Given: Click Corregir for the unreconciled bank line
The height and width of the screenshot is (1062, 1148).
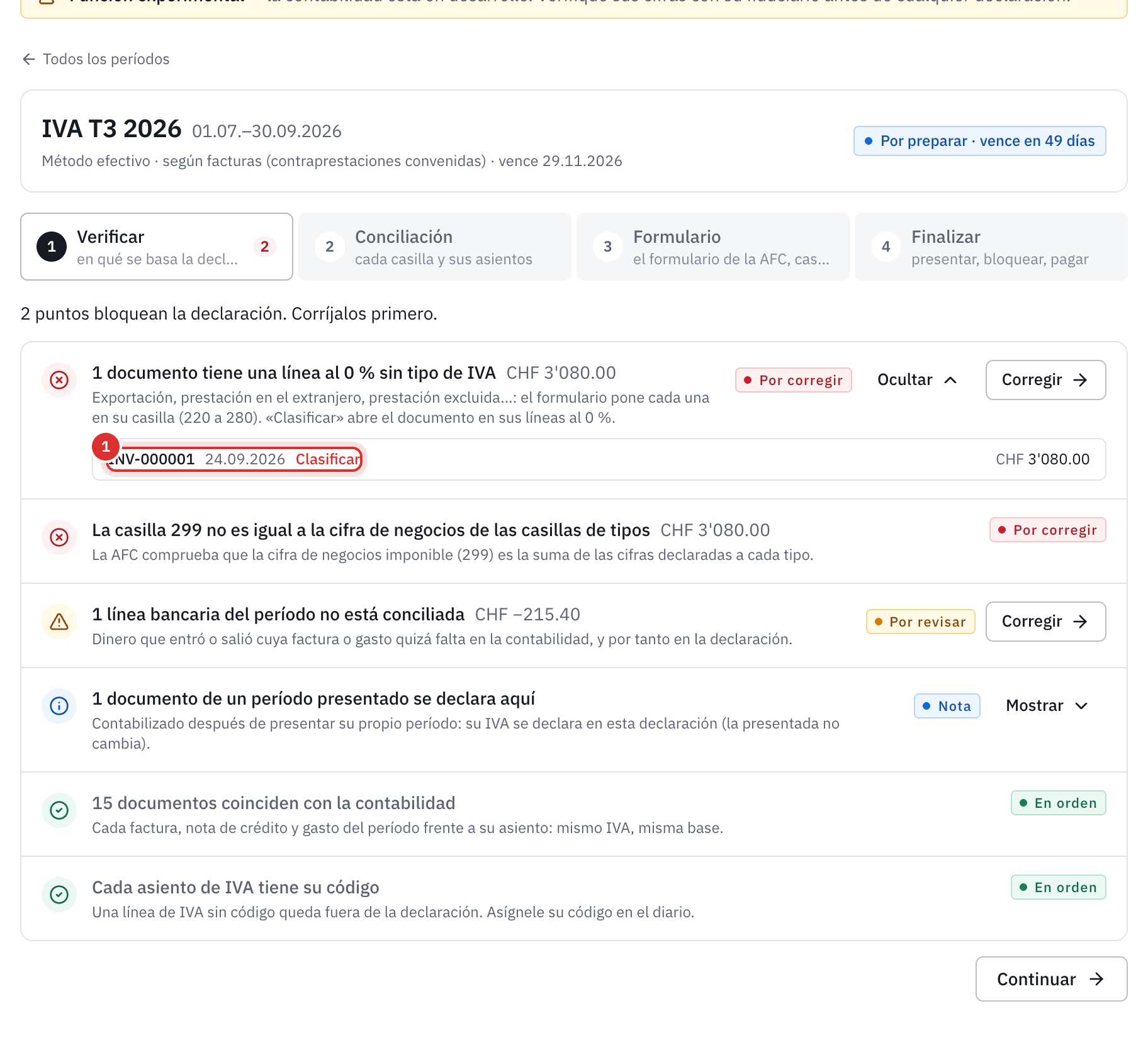Looking at the screenshot, I should (x=1045, y=622).
